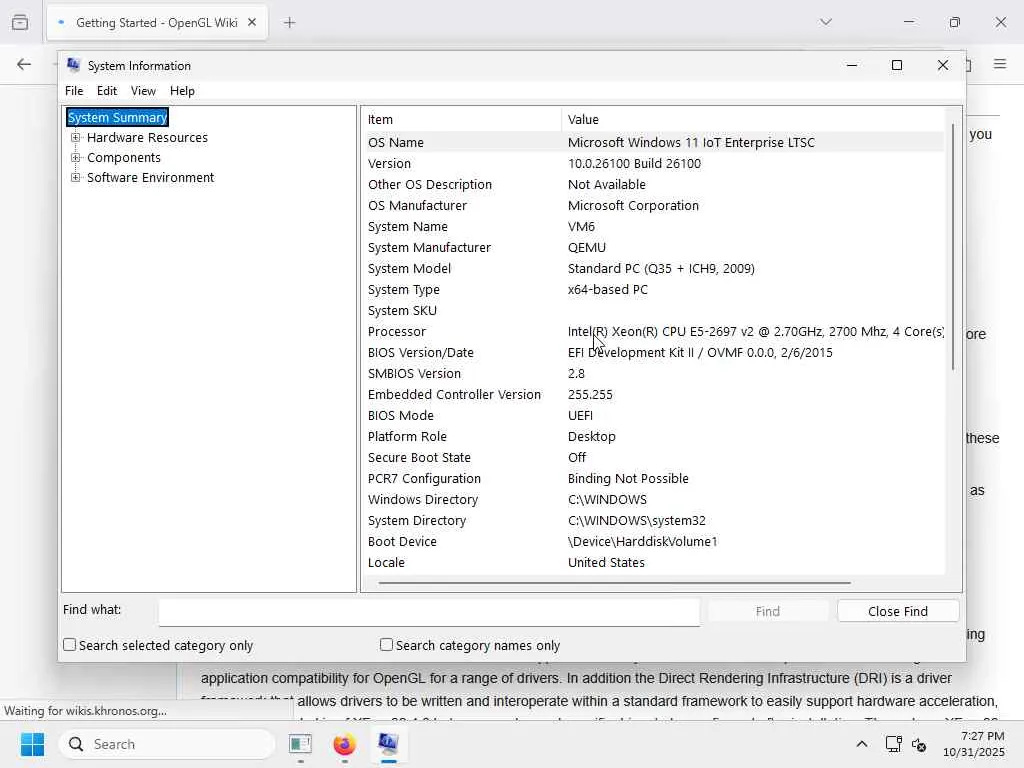This screenshot has height=768, width=1024.
Task: Close the Getting Started - OpenGL Wiki tab
Action: pyautogui.click(x=252, y=23)
